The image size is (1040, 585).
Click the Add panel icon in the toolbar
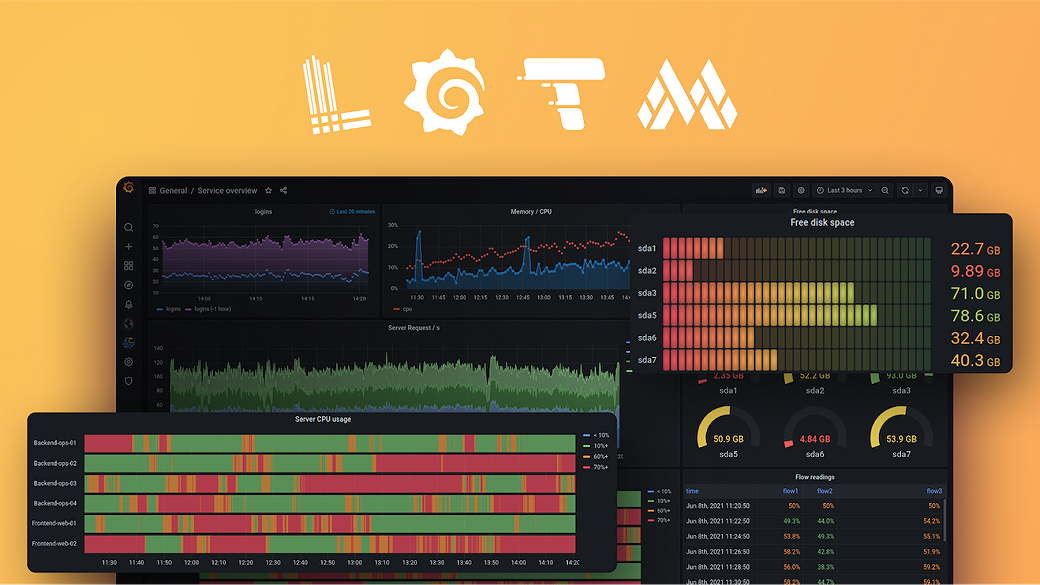[762, 190]
